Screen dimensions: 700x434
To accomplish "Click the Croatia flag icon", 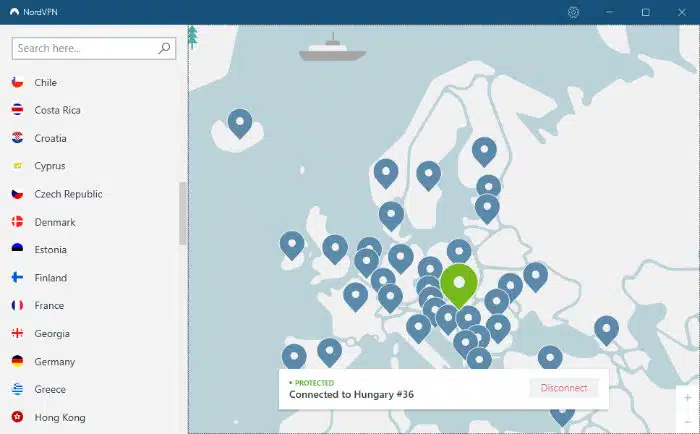I will pos(17,138).
